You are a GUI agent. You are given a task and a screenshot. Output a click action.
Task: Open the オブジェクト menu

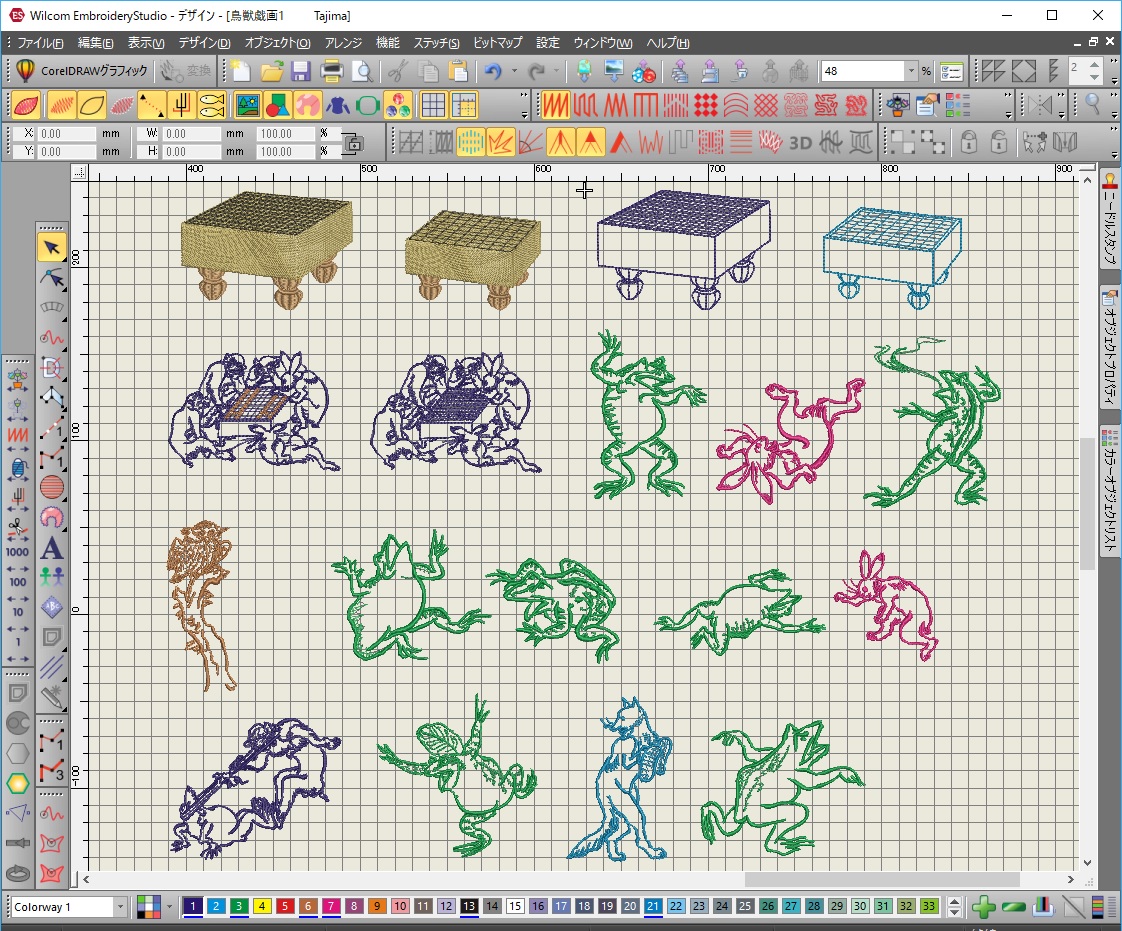[x=278, y=43]
